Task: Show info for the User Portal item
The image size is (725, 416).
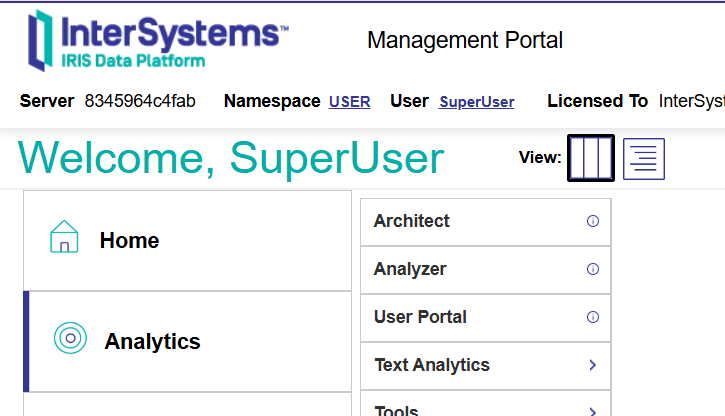Action: tap(592, 317)
